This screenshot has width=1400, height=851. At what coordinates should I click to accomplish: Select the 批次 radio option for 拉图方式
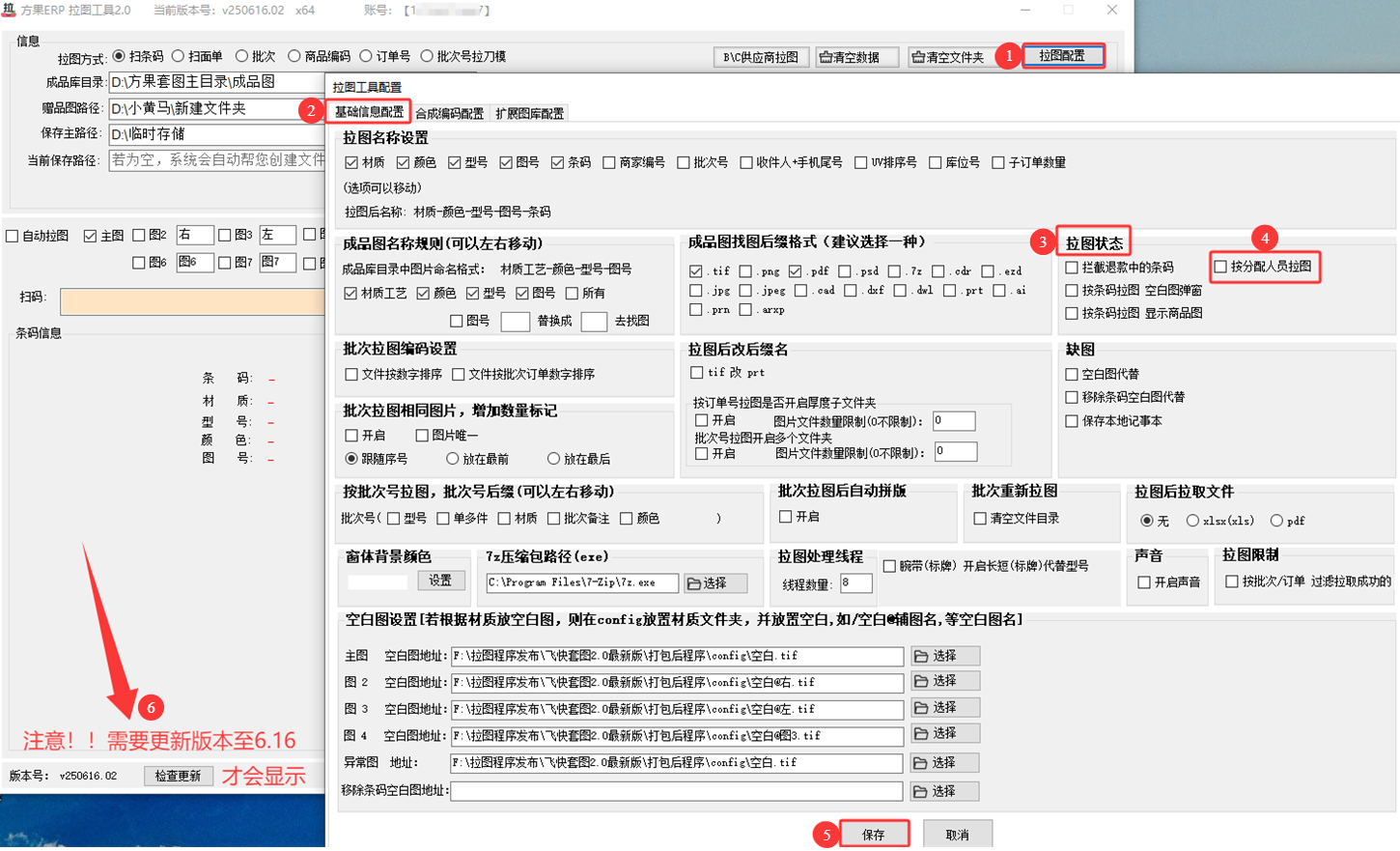242,56
